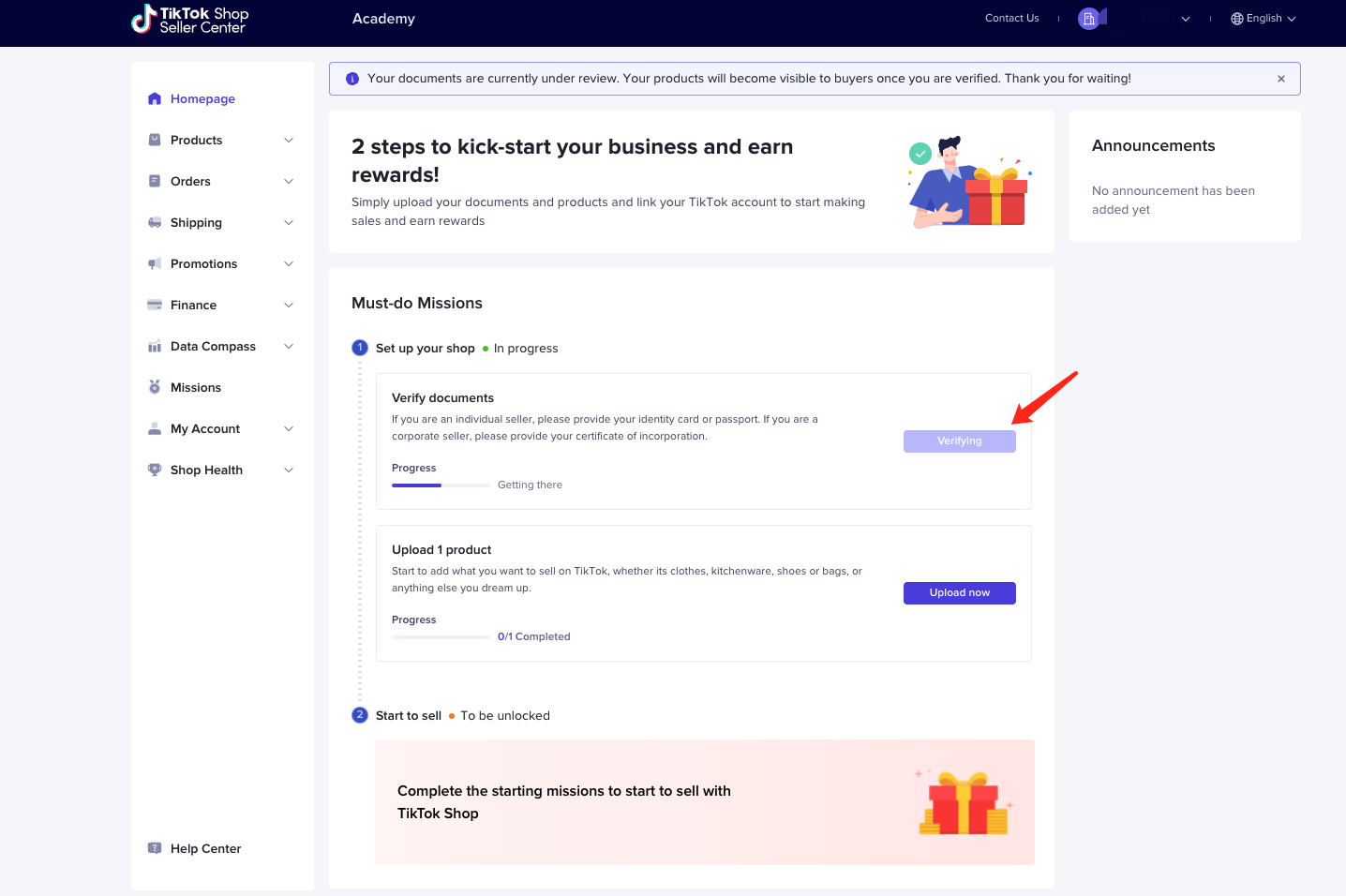Click the Homepage house icon
This screenshot has width=1346, height=896.
pyautogui.click(x=155, y=98)
